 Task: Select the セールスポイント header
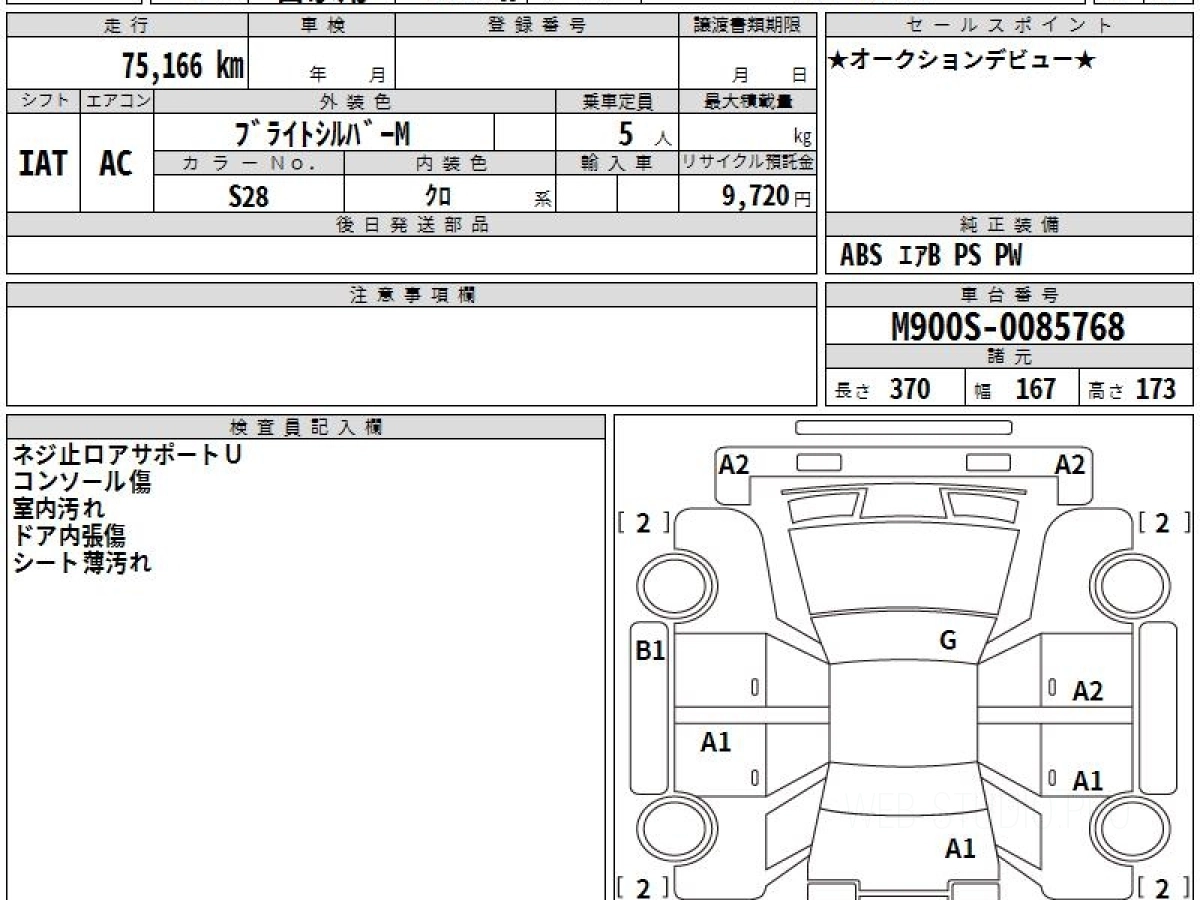[x=1009, y=26]
